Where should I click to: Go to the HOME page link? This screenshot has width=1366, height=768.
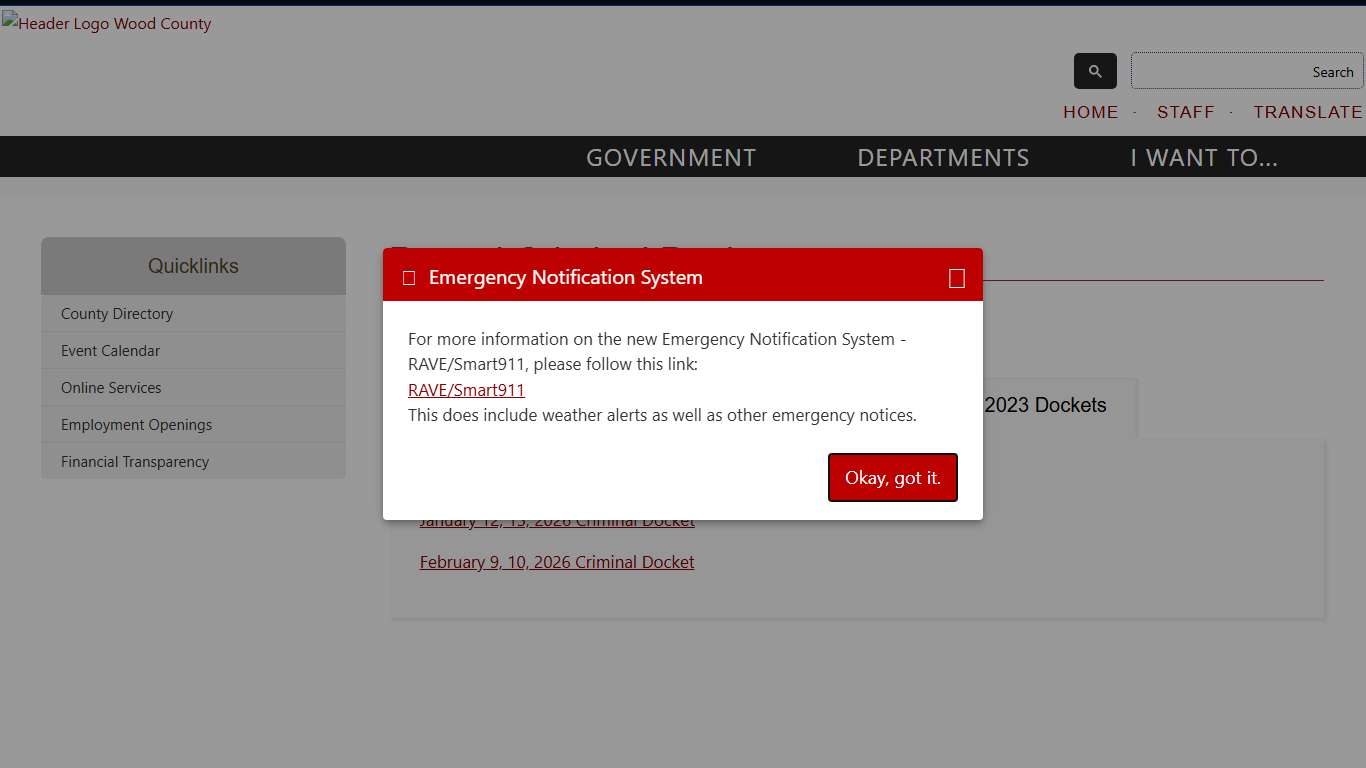tap(1090, 112)
